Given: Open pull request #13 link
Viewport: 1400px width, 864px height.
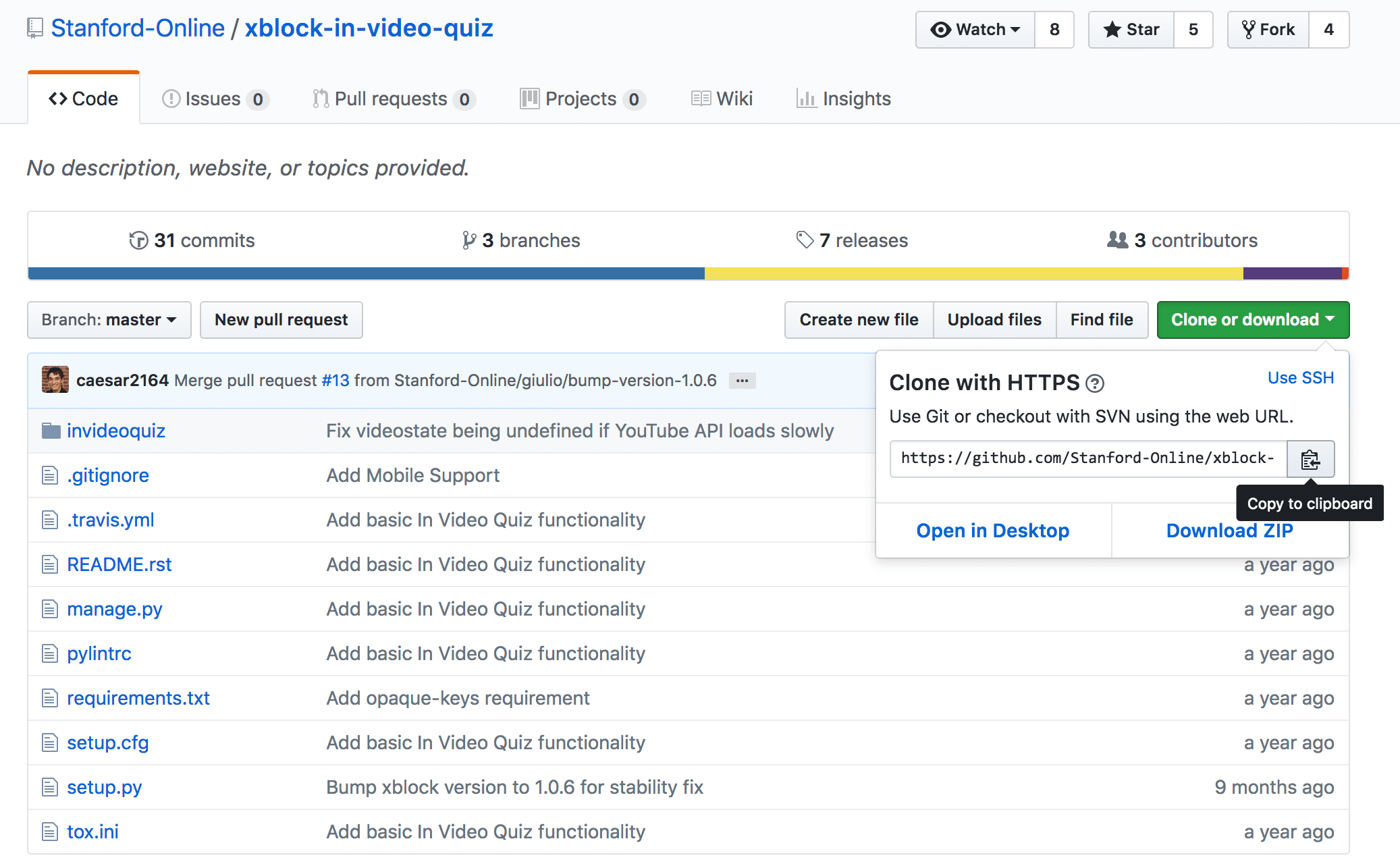Looking at the screenshot, I should click(335, 381).
